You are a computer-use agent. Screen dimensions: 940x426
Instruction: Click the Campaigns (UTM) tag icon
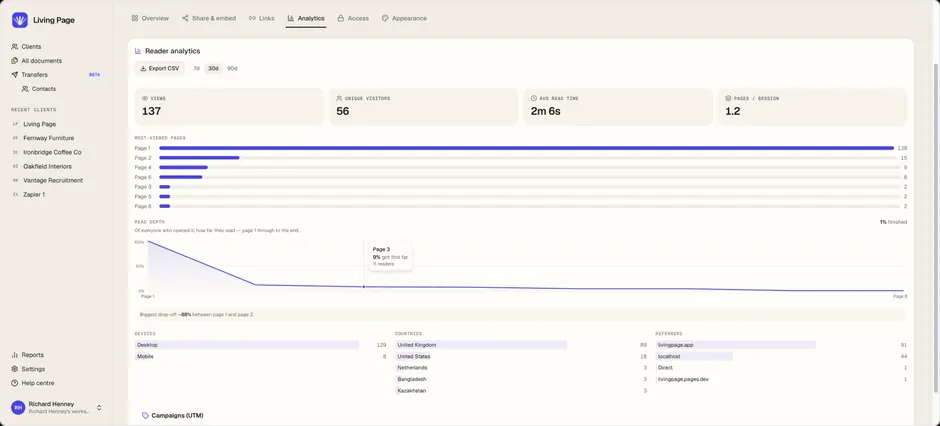click(146, 415)
